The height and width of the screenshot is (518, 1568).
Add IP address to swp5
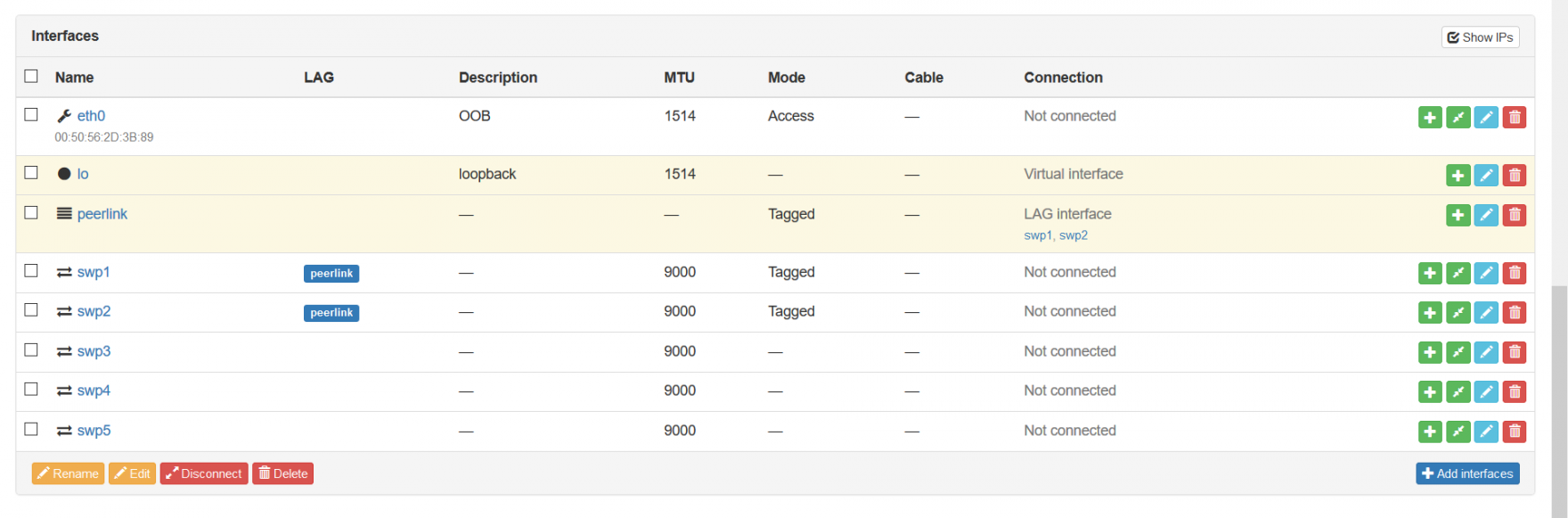1430,432
